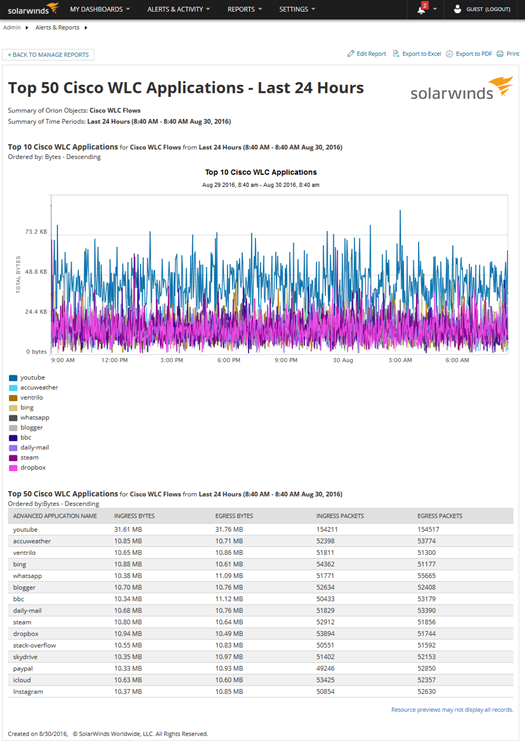Click the Print link

tap(513, 54)
